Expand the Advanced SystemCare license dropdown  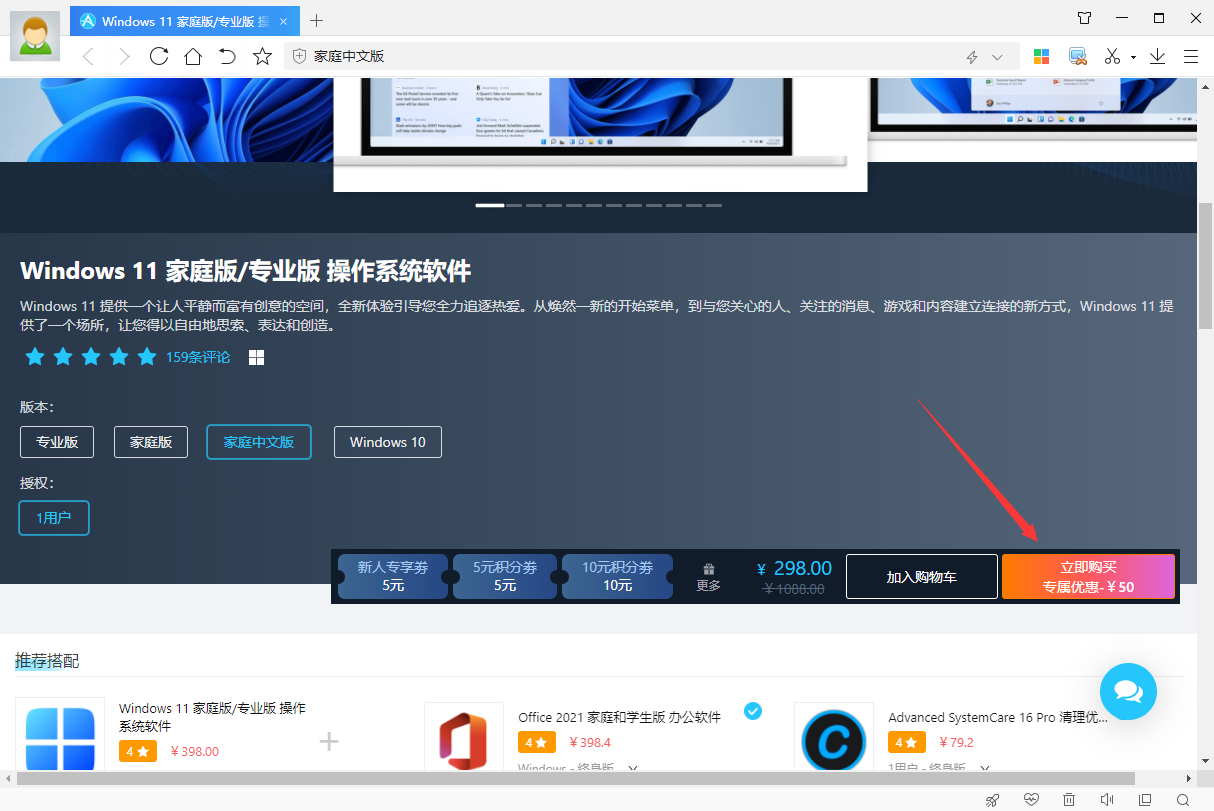pyautogui.click(x=985, y=768)
